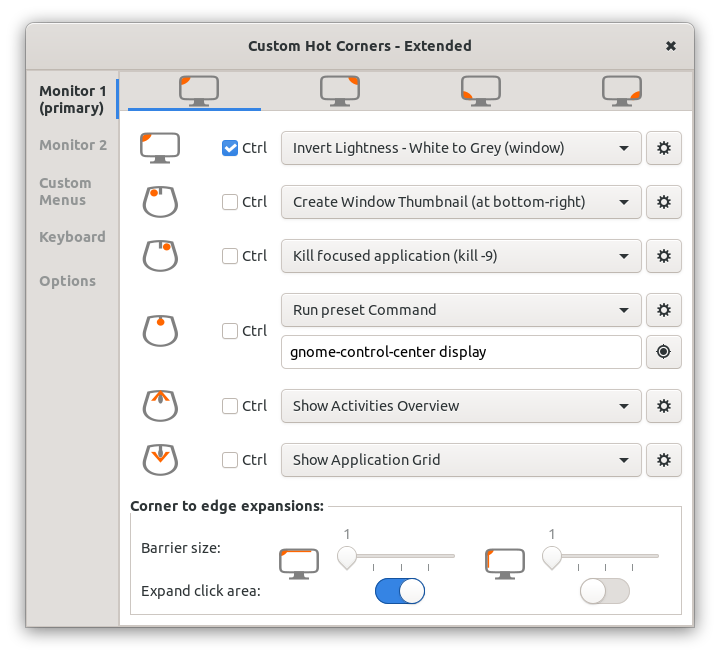Enable Ctrl for Create Window Thumbnail action
Screen dimensions: 720x656
click(x=230, y=202)
